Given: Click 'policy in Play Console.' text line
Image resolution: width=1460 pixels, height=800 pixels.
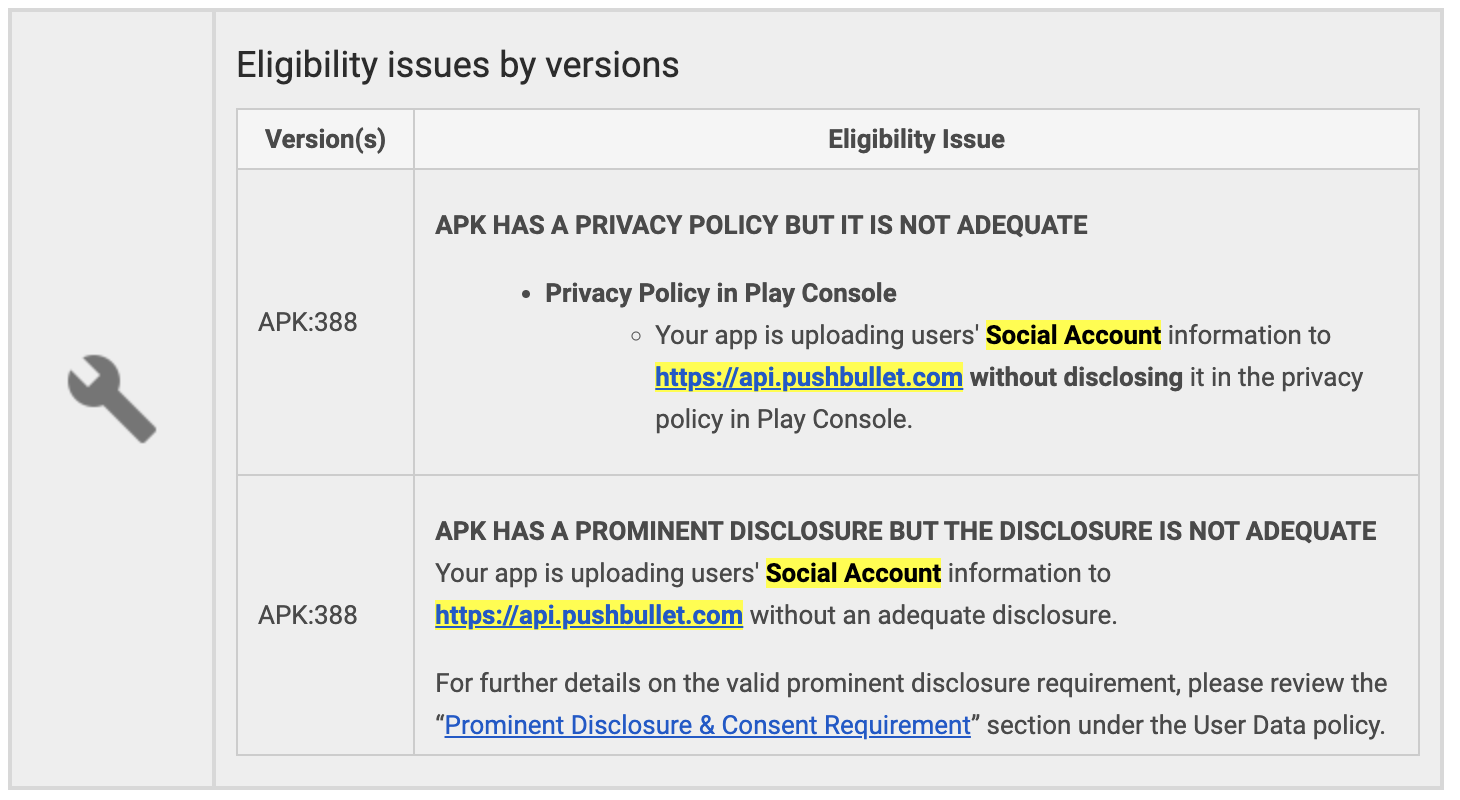Looking at the screenshot, I should click(x=784, y=419).
